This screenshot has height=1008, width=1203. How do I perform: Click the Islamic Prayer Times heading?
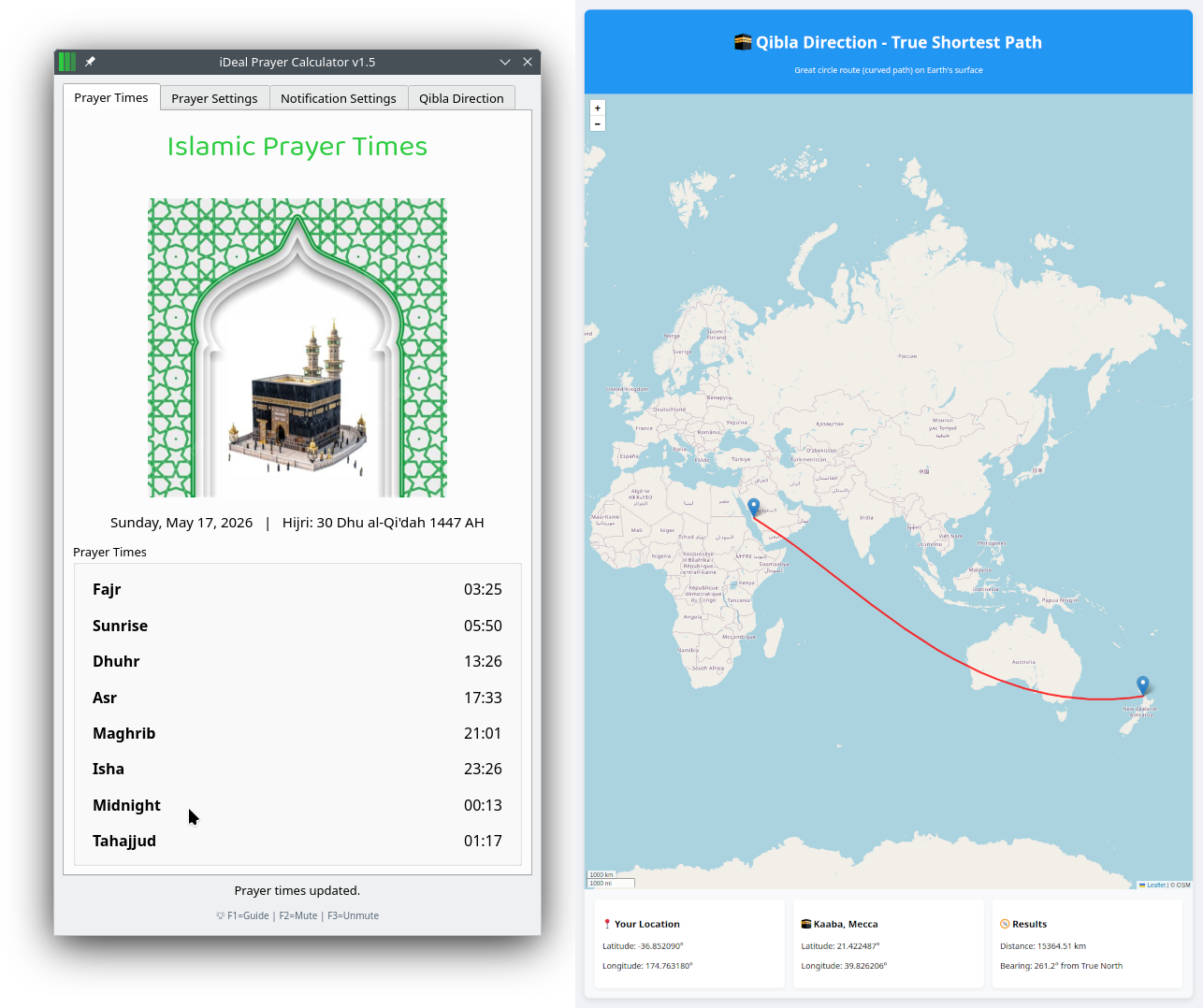tap(297, 147)
